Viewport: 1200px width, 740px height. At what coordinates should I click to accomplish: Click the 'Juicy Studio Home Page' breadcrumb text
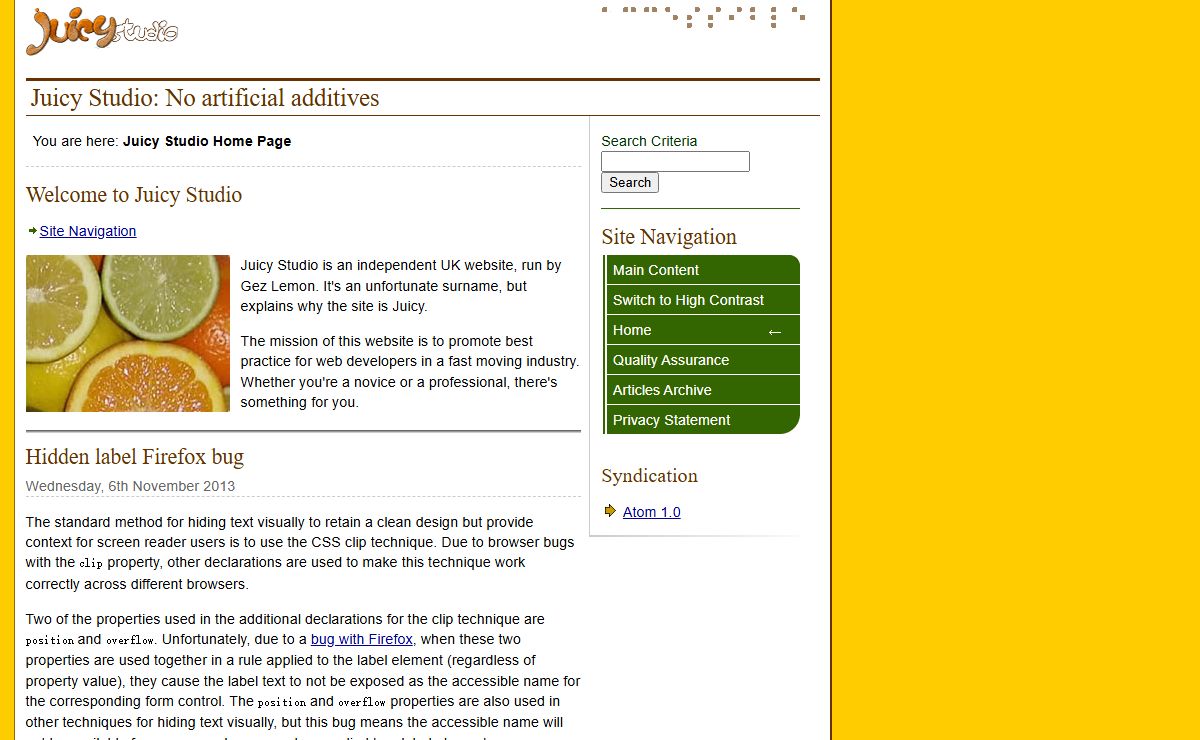tap(207, 141)
